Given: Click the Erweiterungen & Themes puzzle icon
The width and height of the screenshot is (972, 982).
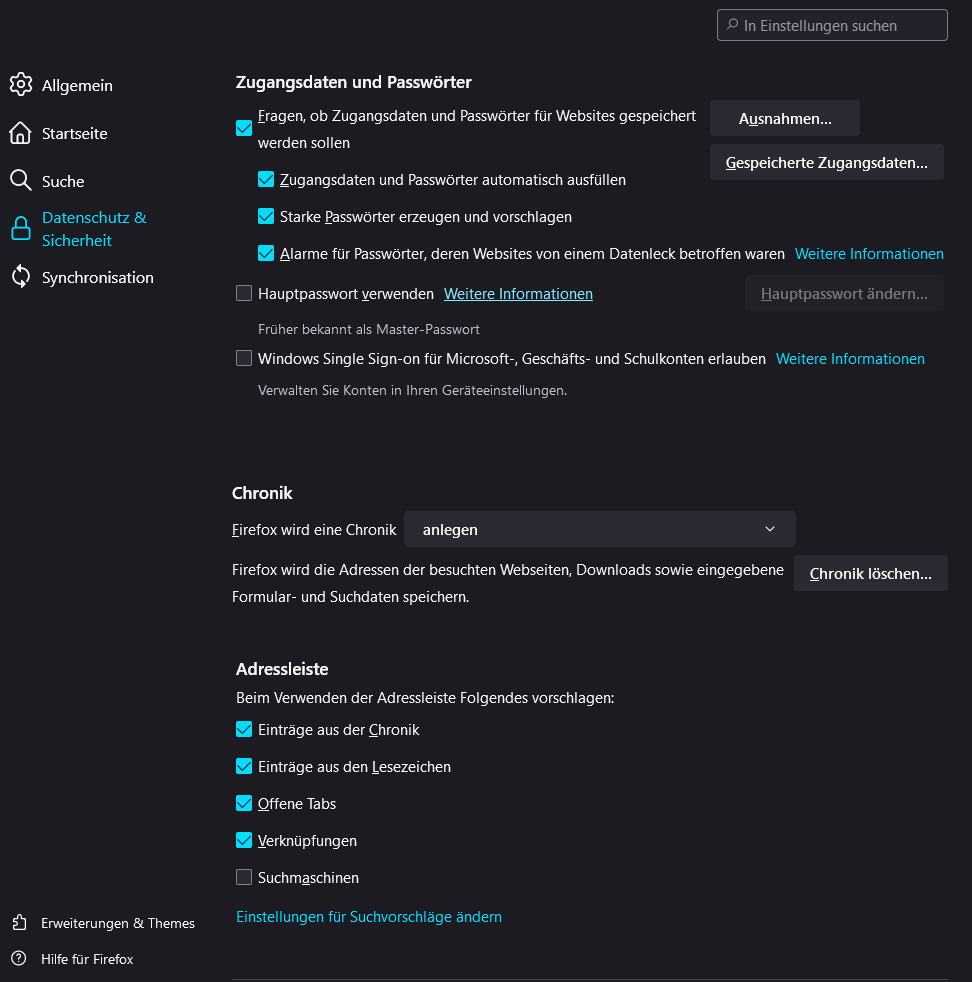Looking at the screenshot, I should pyautogui.click(x=19, y=923).
